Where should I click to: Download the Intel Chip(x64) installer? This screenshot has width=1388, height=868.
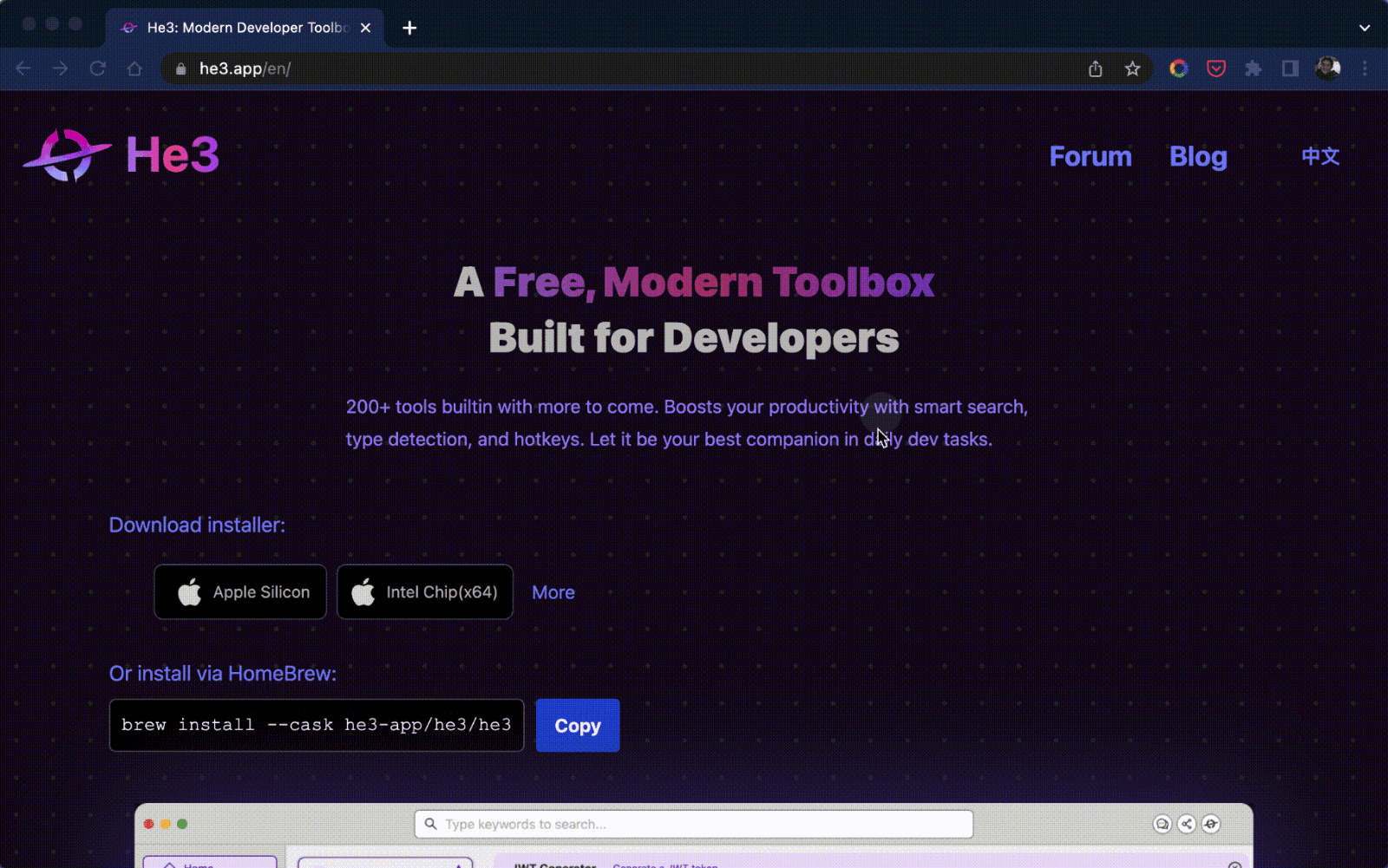[424, 592]
